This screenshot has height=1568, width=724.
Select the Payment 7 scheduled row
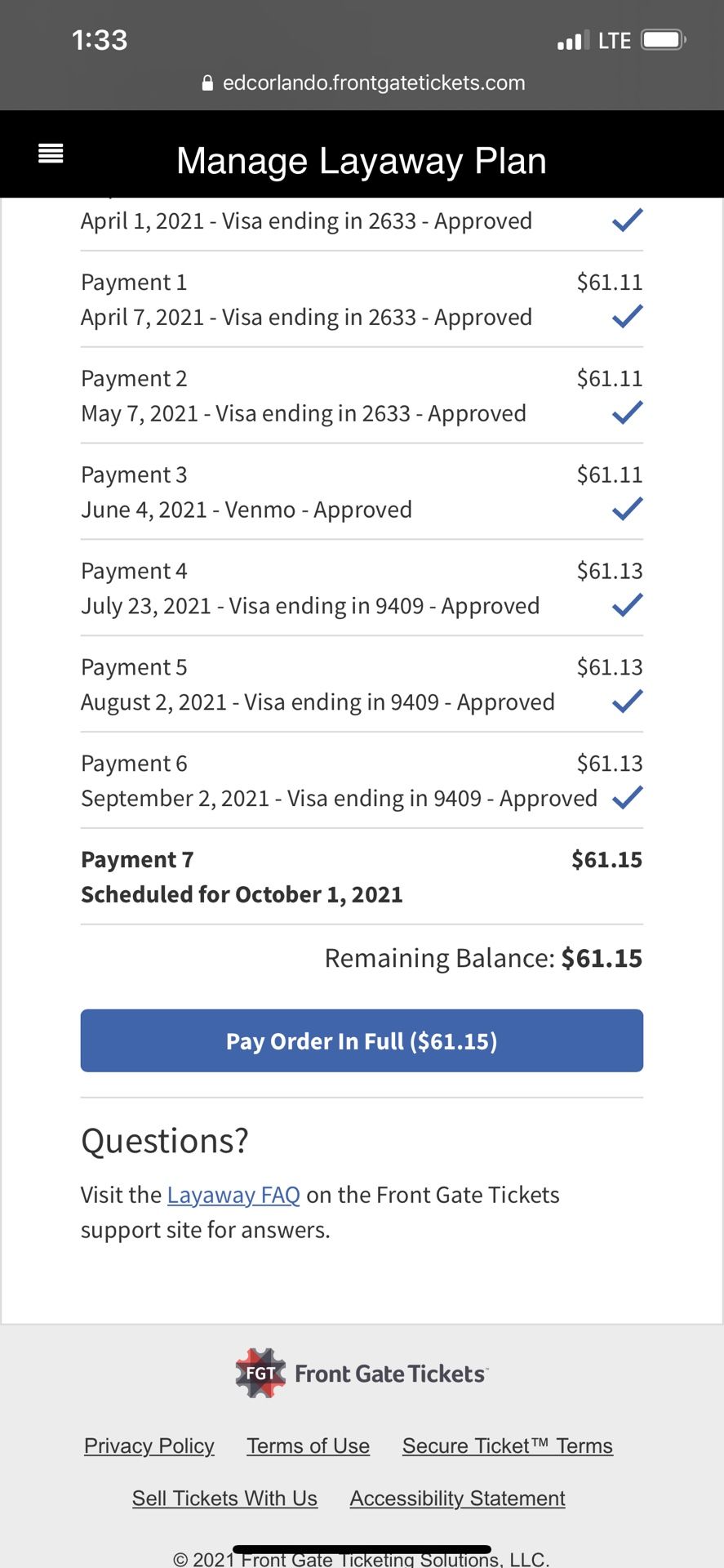(x=362, y=877)
